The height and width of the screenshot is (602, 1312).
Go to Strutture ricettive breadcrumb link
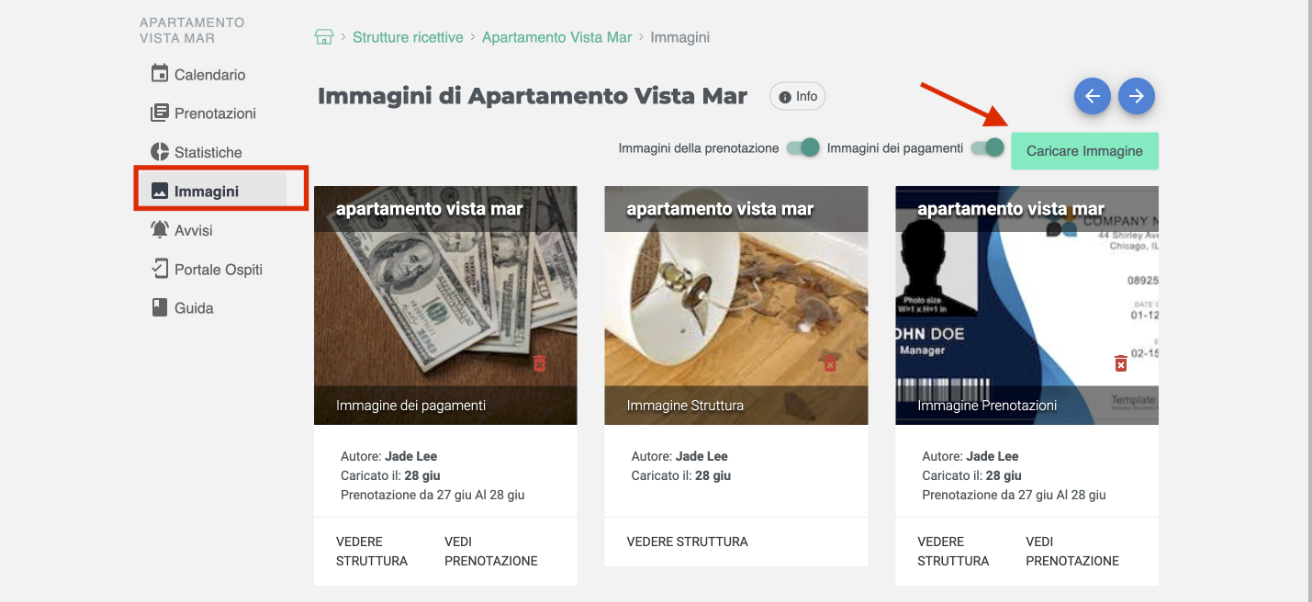click(407, 37)
